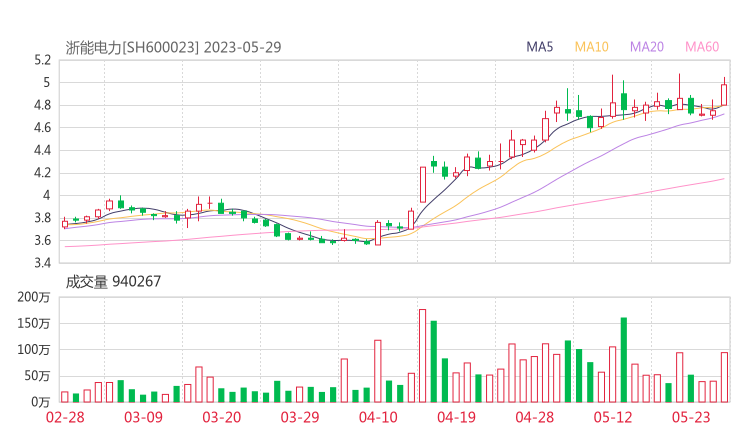Click the 50万 volume axis label
Screen dimensions: 740x440
[37, 376]
